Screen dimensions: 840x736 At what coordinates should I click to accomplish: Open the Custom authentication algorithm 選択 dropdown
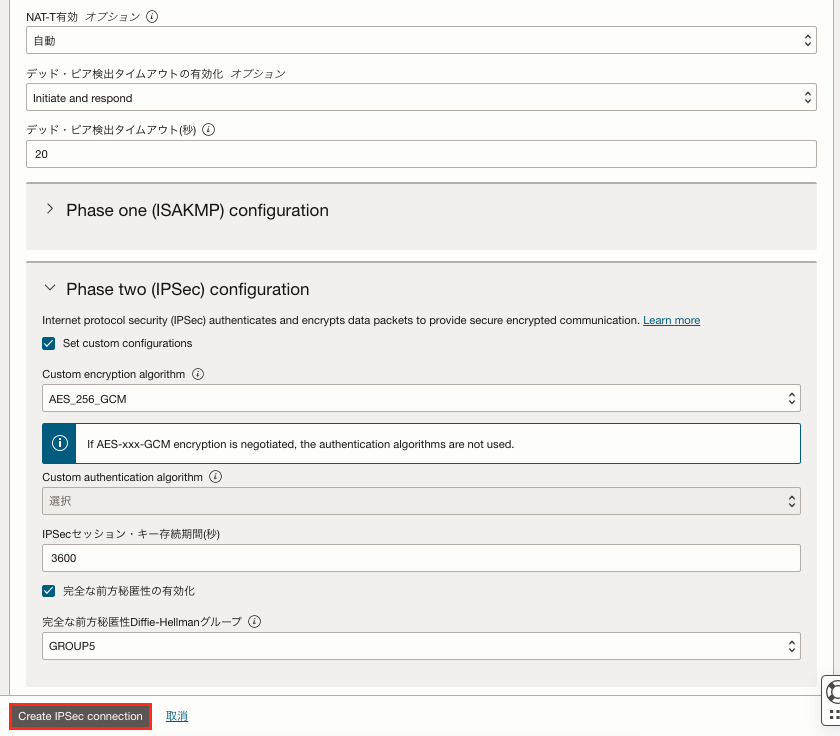421,501
